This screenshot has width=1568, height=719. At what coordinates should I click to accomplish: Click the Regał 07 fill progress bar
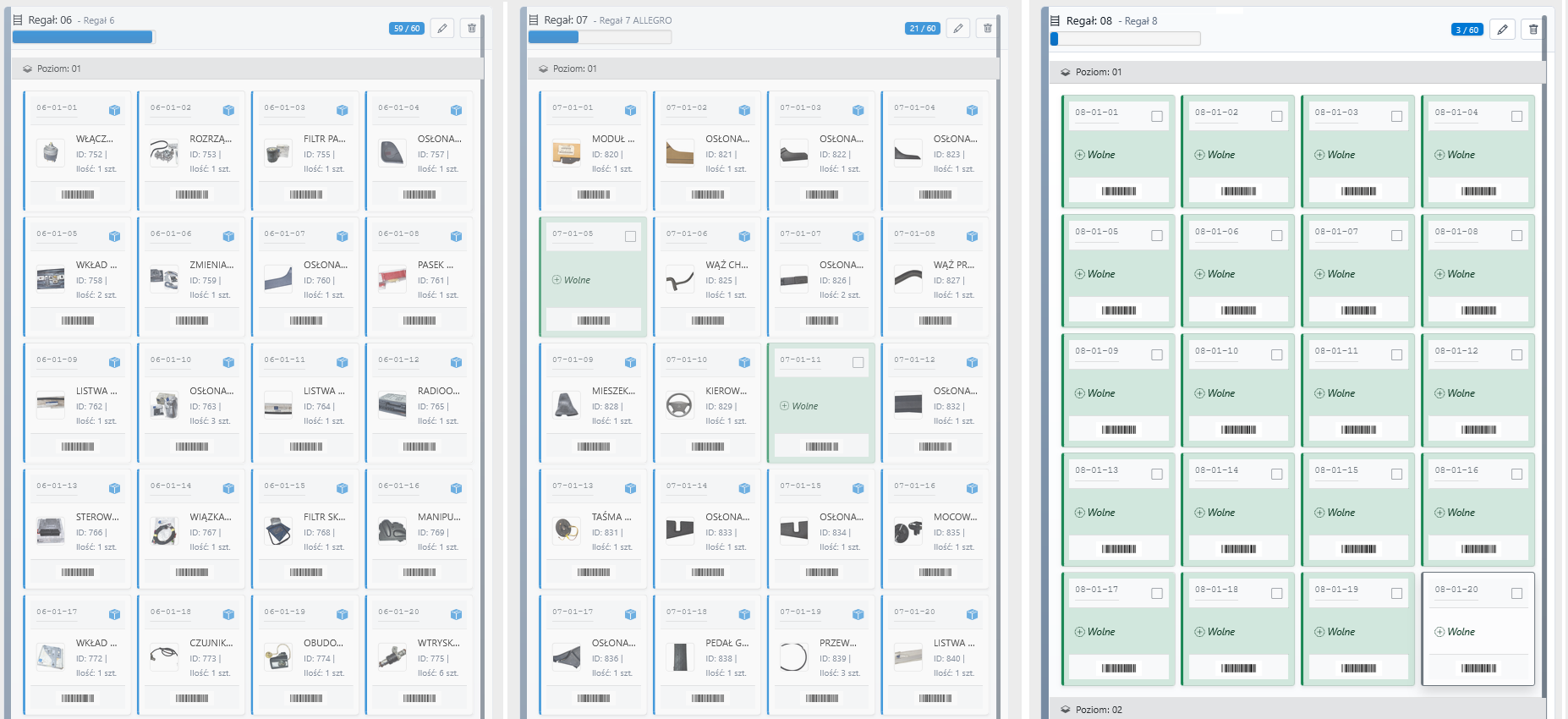tap(600, 37)
